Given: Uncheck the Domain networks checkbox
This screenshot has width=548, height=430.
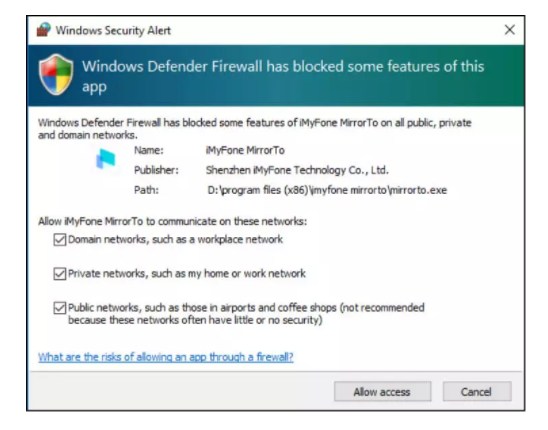Looking at the screenshot, I should 60,240.
